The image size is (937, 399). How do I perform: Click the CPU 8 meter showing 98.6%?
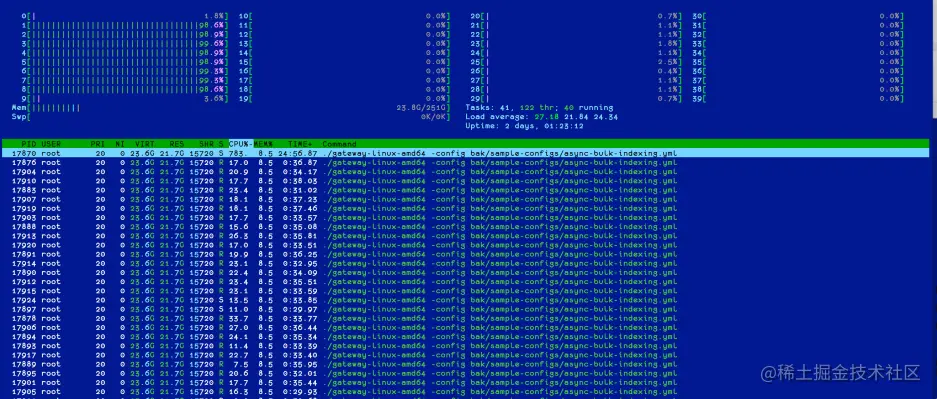pos(125,90)
